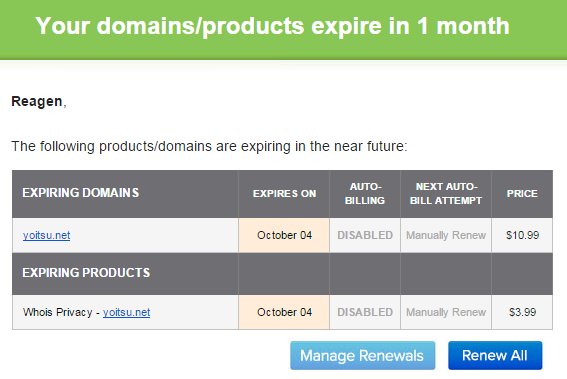The image size is (567, 379).
Task: Click Manually Renew in Whois Privacy row
Action: [x=446, y=312]
